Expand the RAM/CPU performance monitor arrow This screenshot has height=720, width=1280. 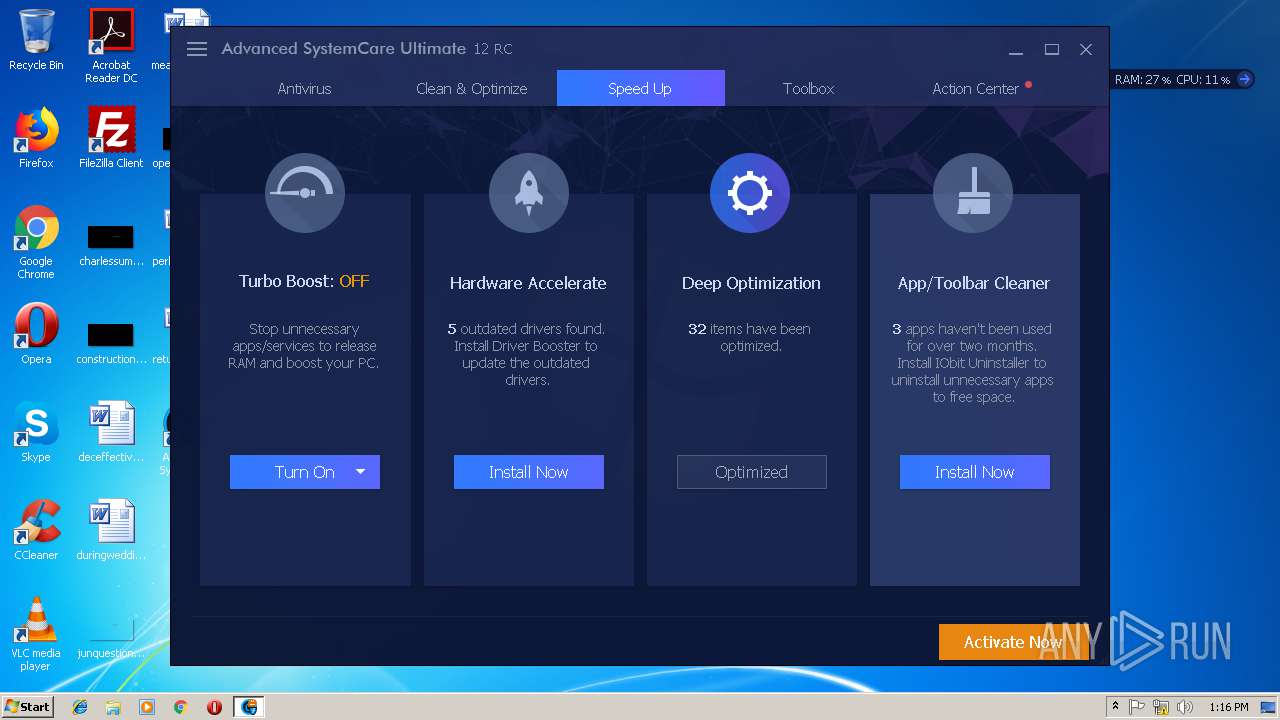coord(1244,79)
